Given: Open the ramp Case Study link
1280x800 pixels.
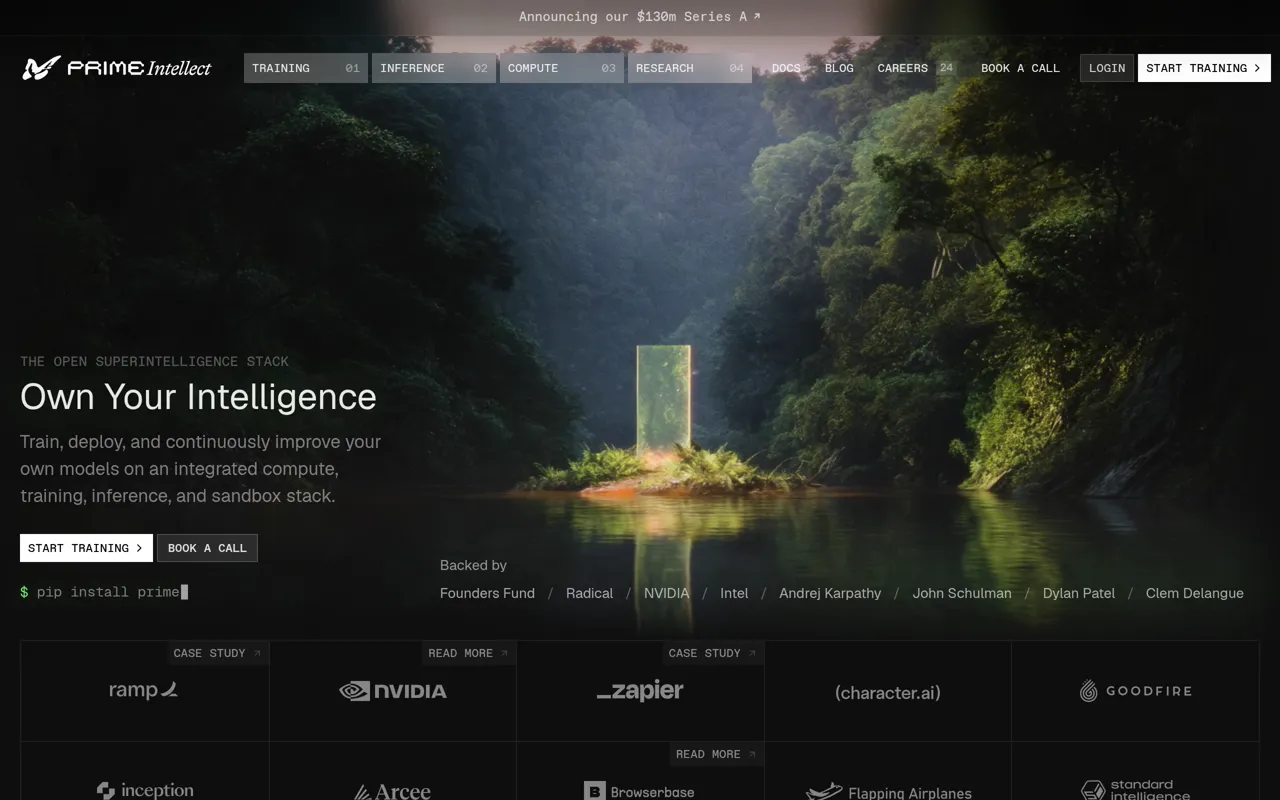Looking at the screenshot, I should tap(217, 653).
